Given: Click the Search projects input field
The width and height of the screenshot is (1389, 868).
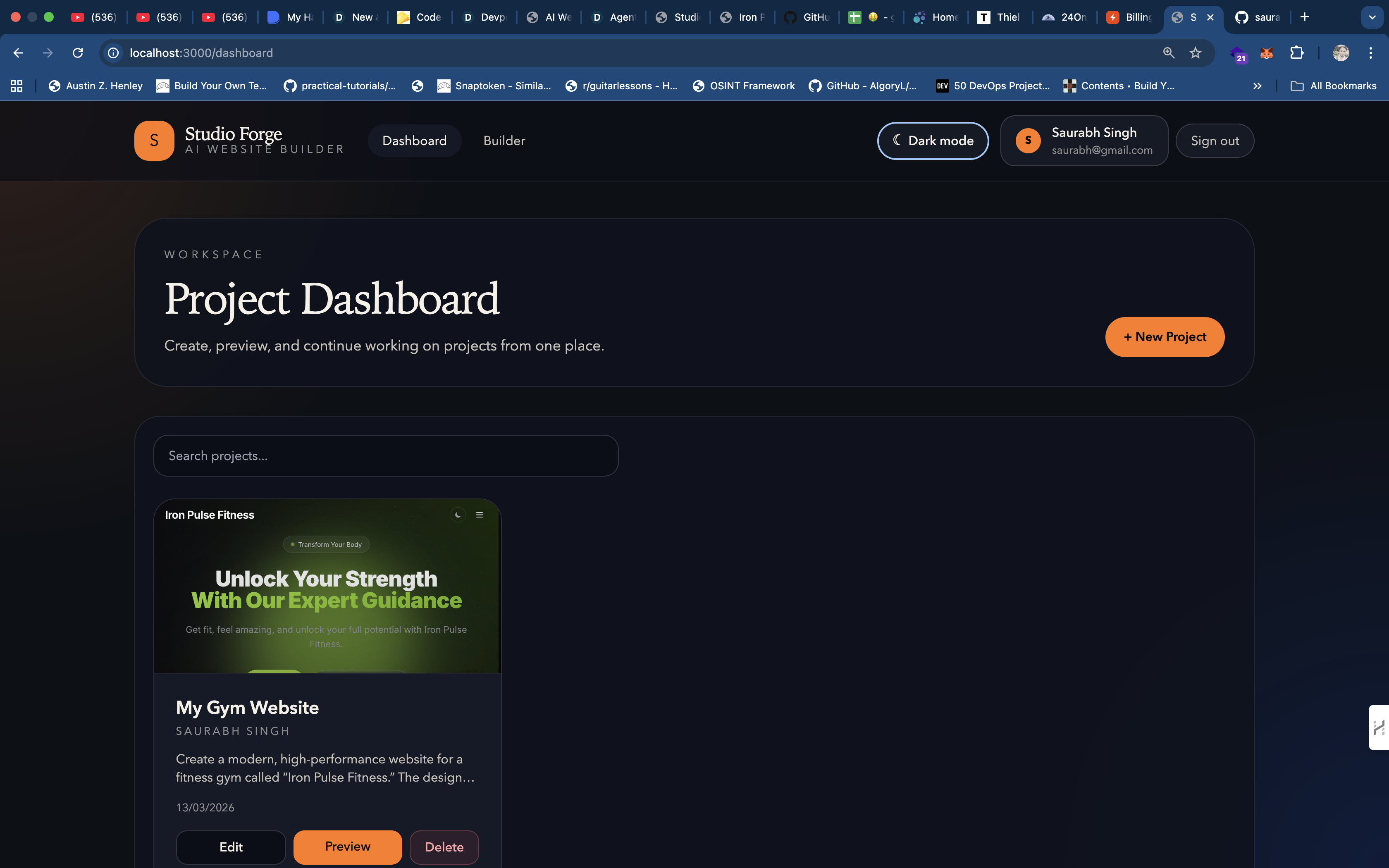Looking at the screenshot, I should coord(386,456).
